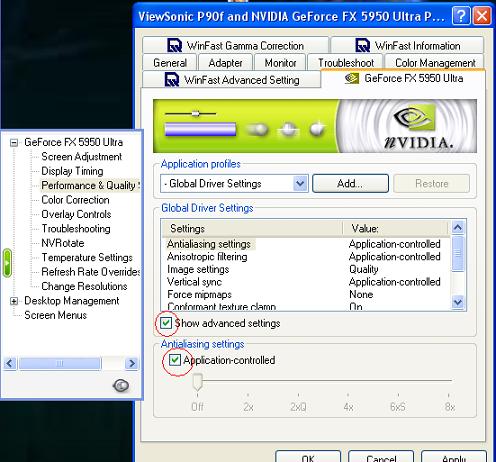Select Troubleshooting in side menu
This screenshot has height=462, width=496.
tap(76, 228)
